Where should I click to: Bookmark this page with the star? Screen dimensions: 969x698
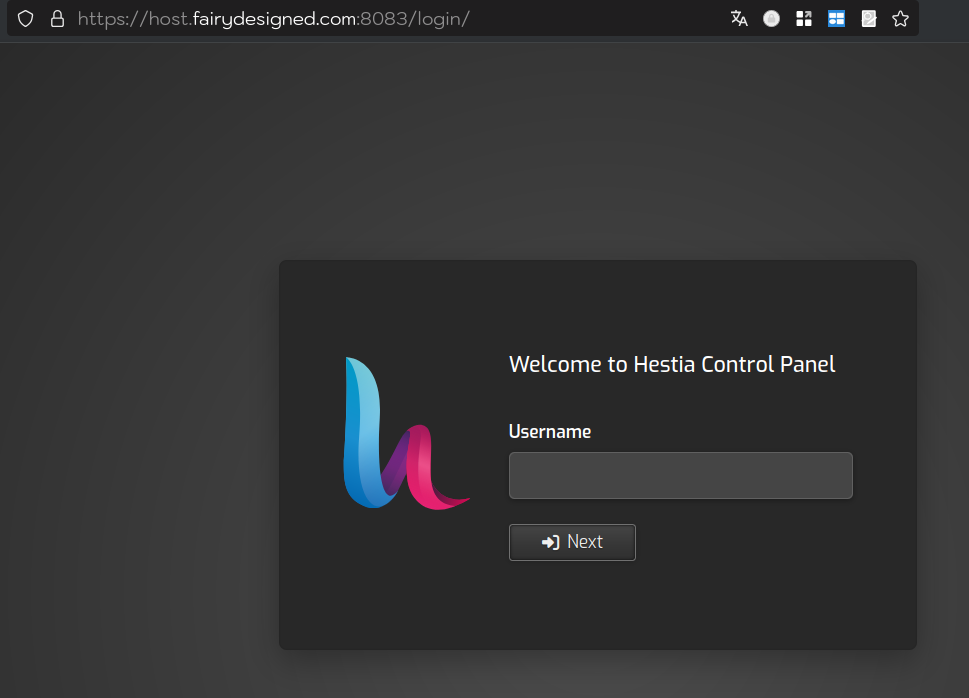(900, 19)
